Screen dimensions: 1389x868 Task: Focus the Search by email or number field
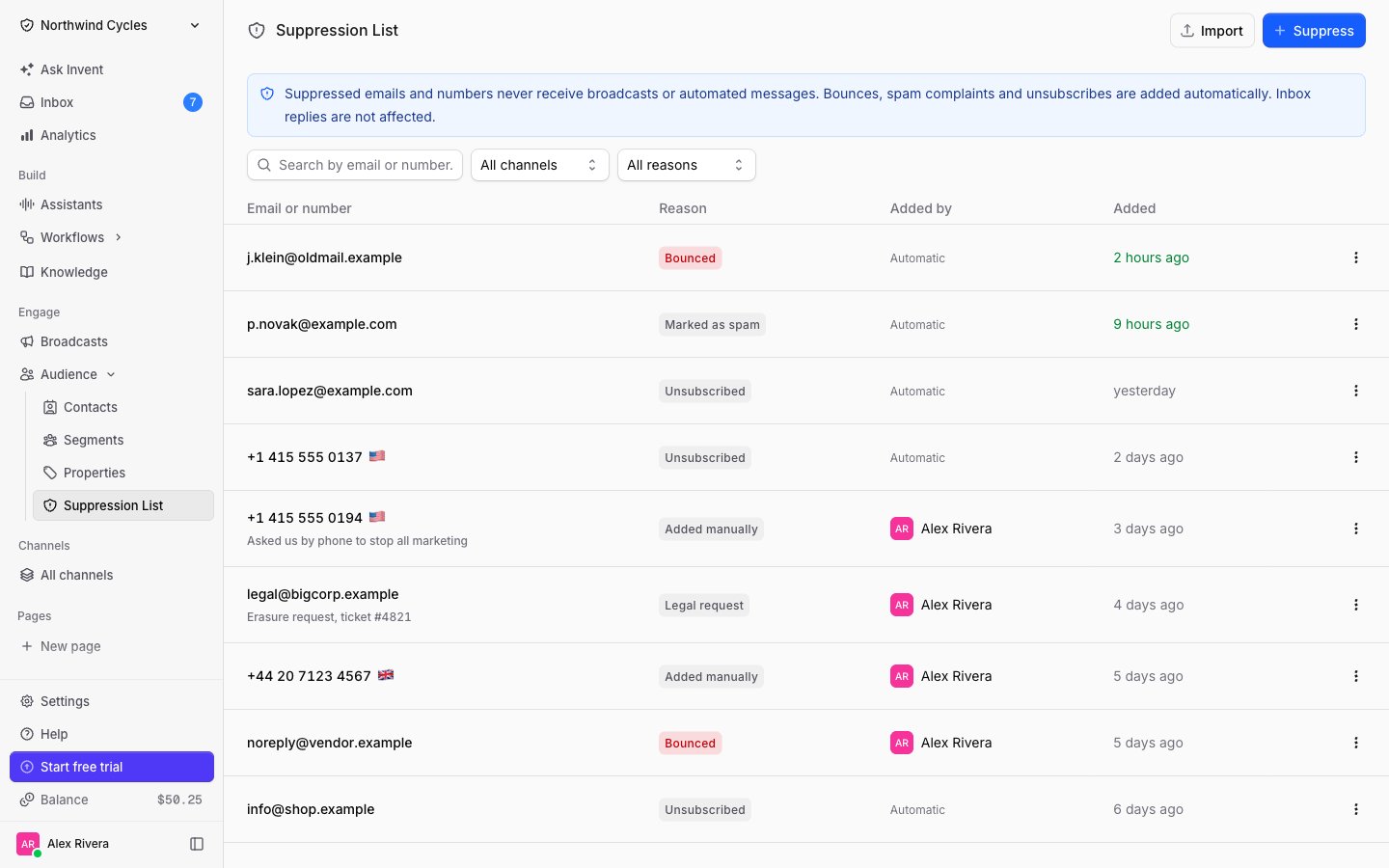(x=355, y=165)
